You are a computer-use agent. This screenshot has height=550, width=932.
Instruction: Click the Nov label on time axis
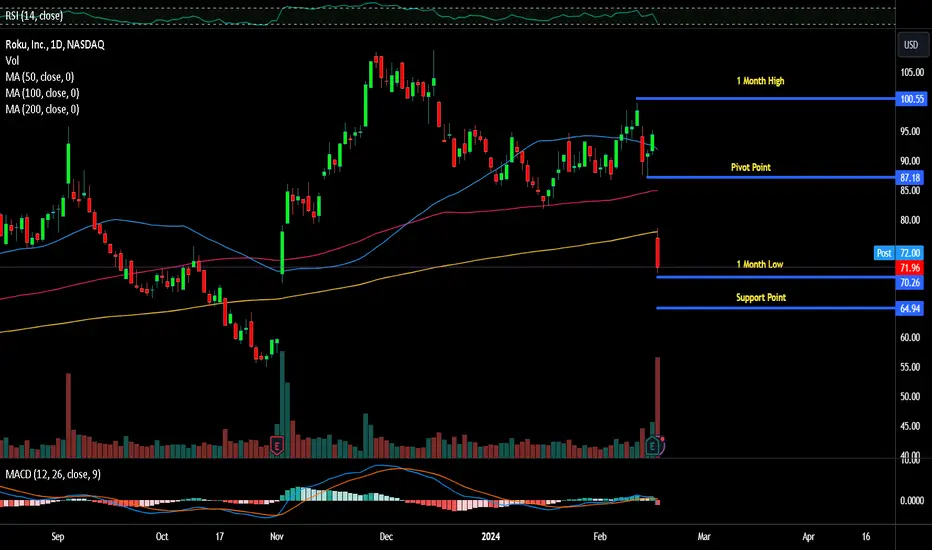[x=277, y=536]
